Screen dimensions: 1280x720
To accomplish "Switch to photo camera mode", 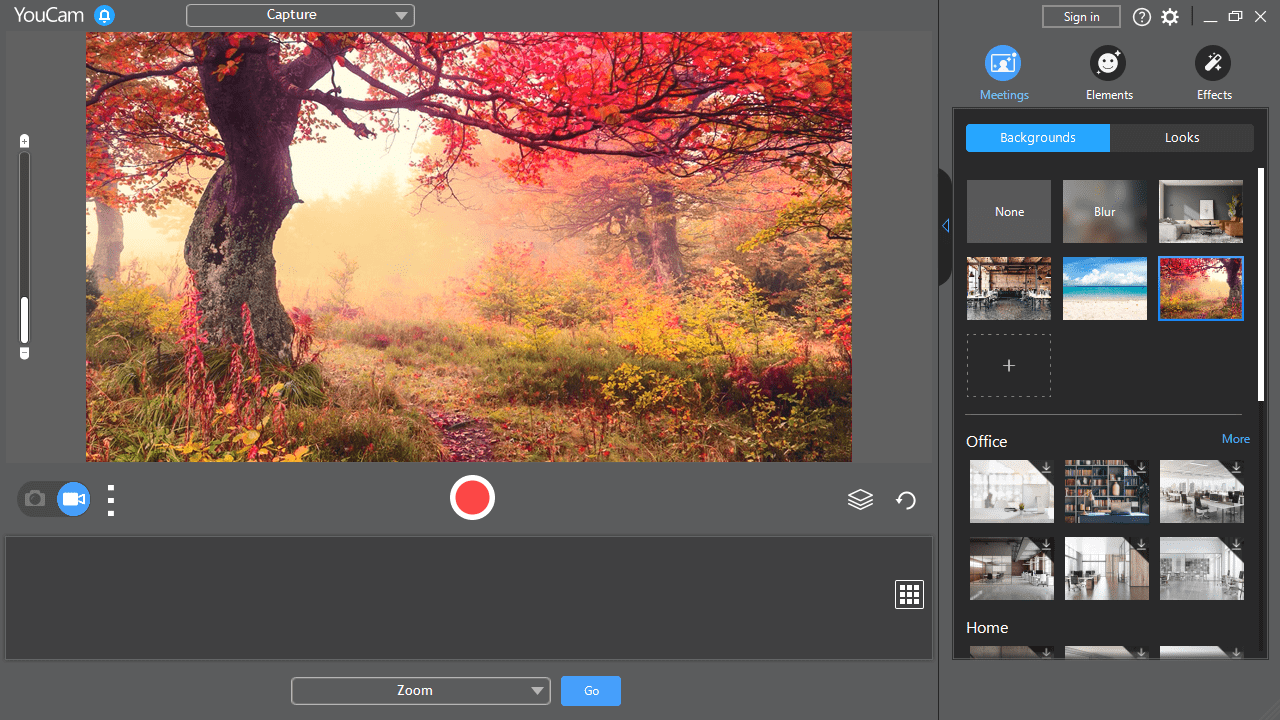I will (x=35, y=498).
